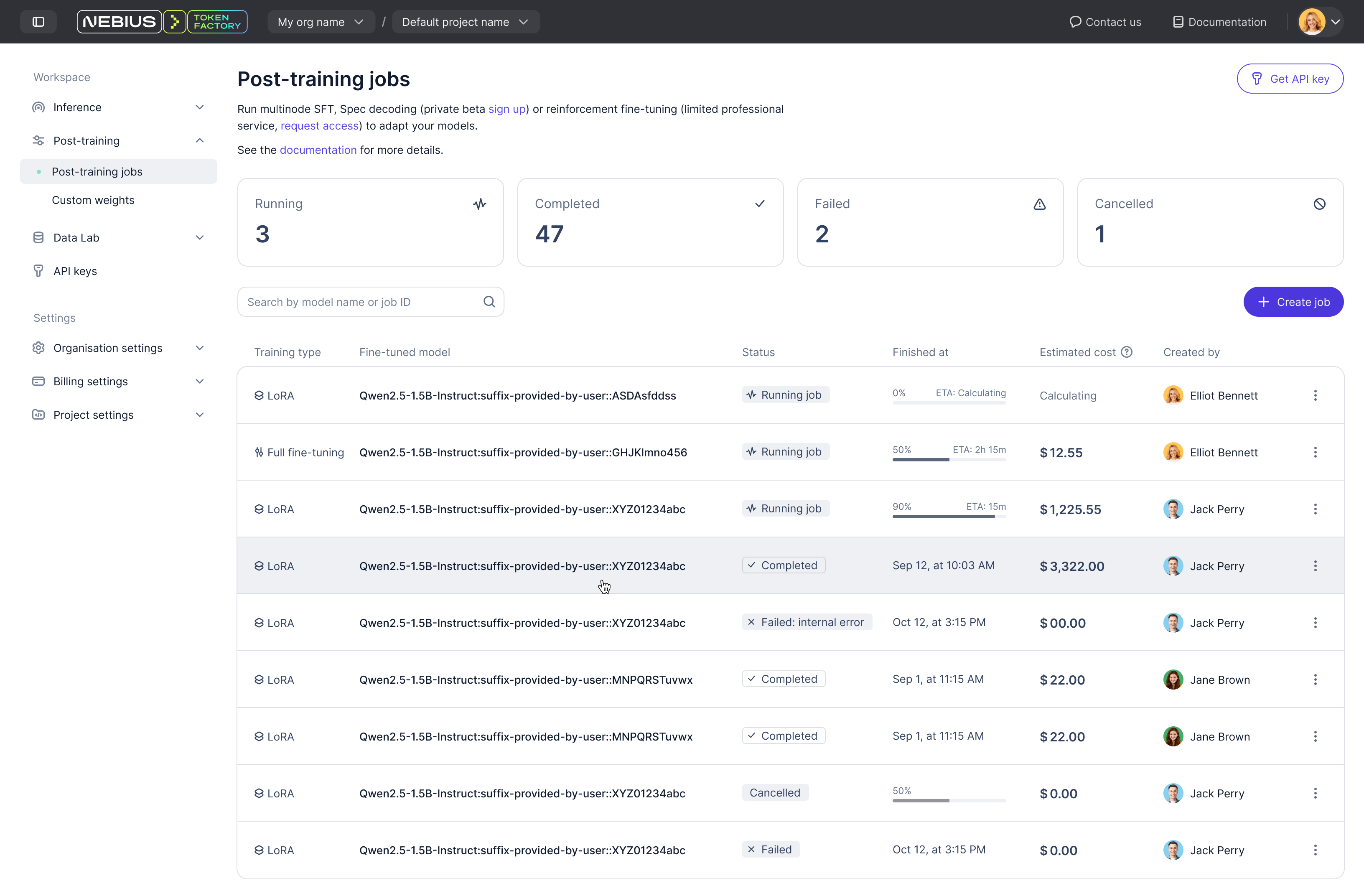The height and width of the screenshot is (896, 1364).
Task: Click the search magnifier icon
Action: (x=489, y=302)
